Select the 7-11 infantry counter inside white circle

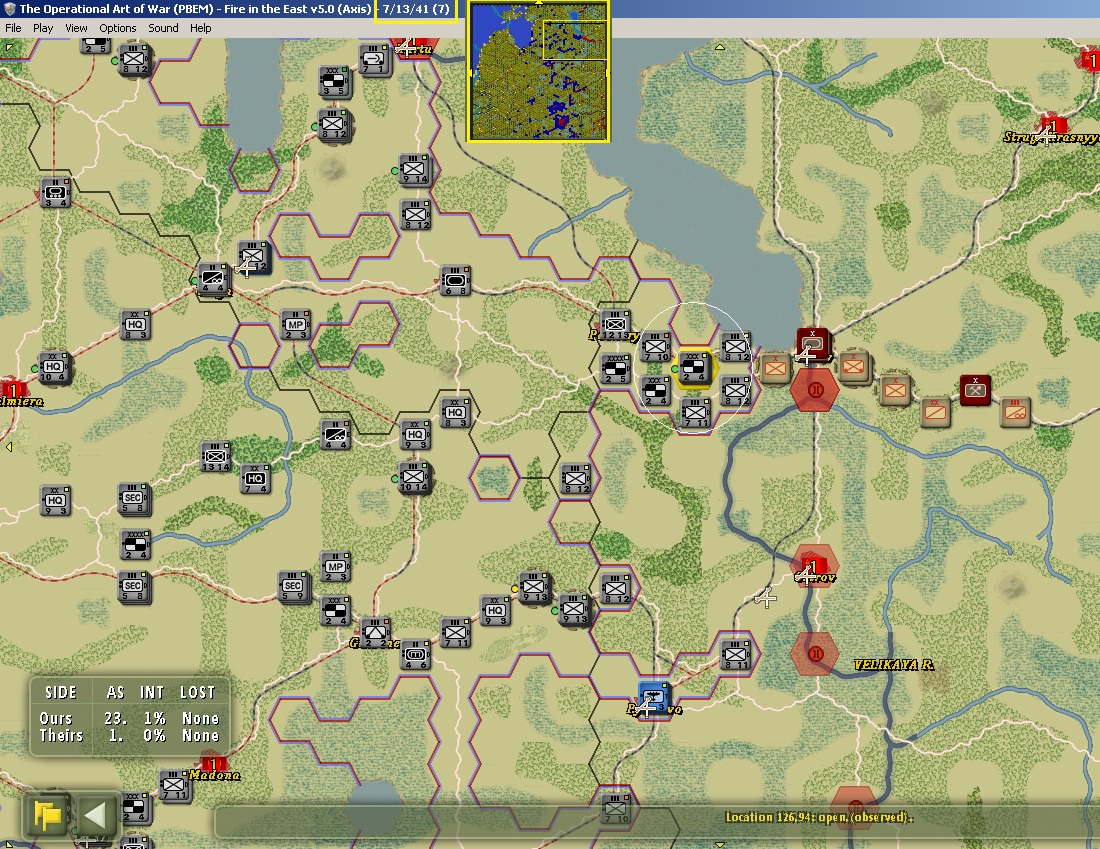[696, 413]
